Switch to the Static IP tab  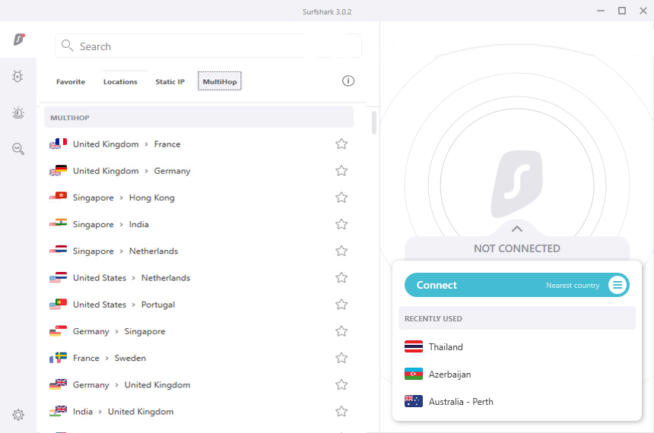click(170, 82)
